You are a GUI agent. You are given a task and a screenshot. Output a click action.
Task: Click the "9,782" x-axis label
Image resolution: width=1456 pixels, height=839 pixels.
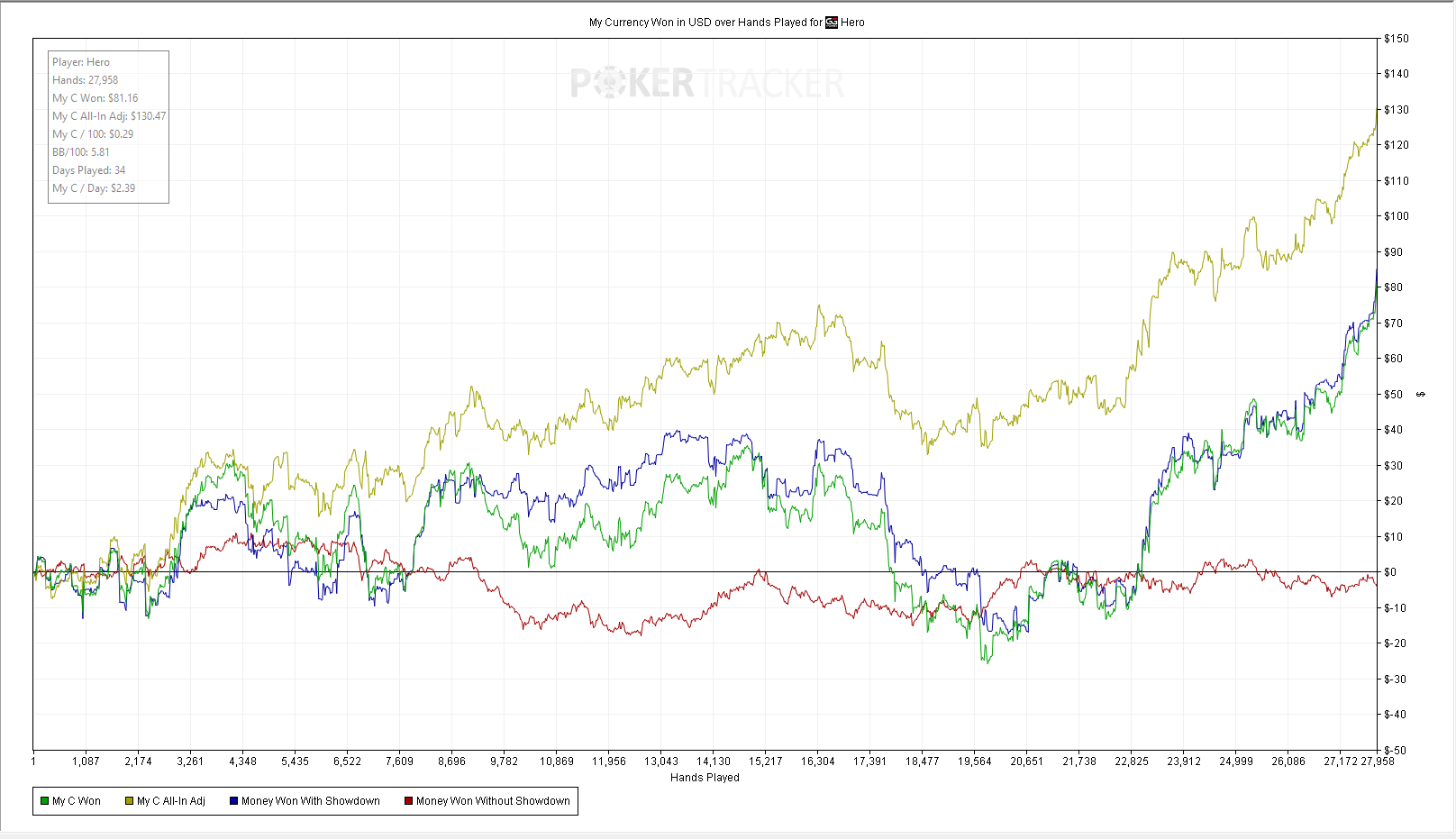pyautogui.click(x=505, y=761)
